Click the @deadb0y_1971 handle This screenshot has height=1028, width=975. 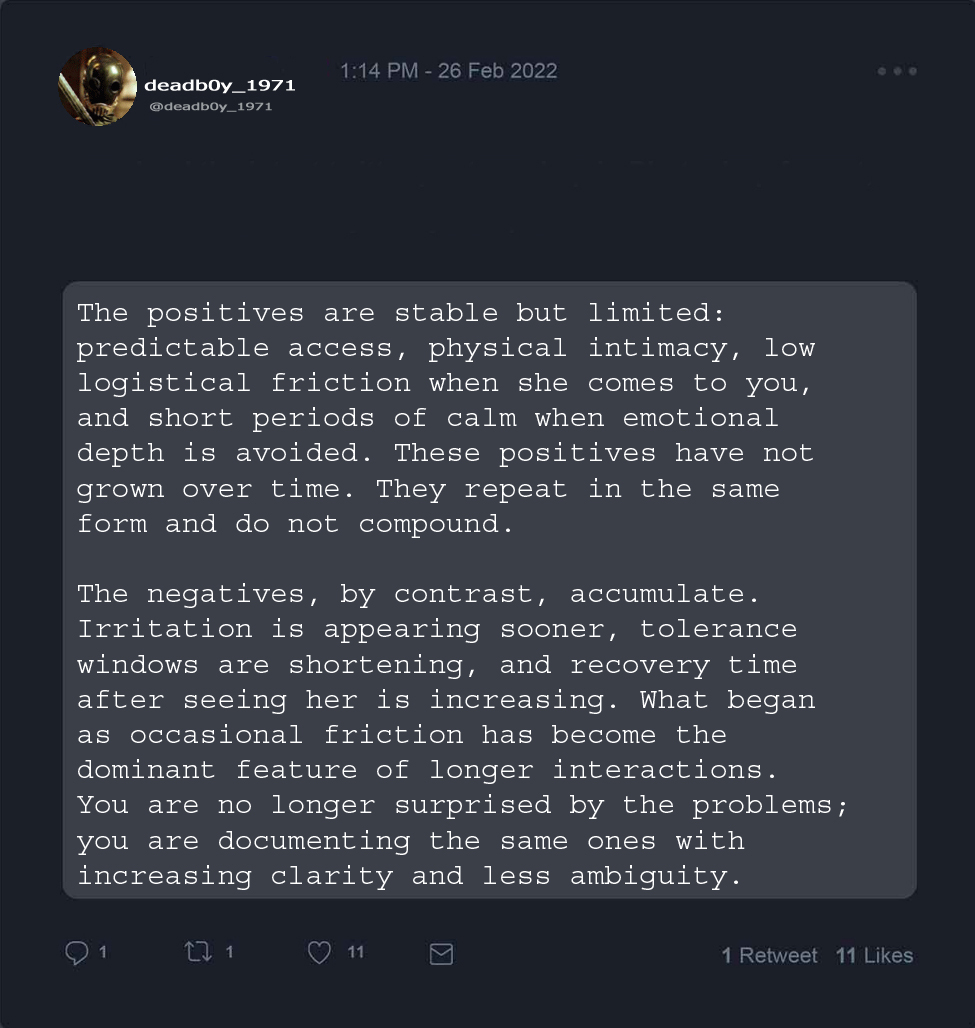pos(210,106)
